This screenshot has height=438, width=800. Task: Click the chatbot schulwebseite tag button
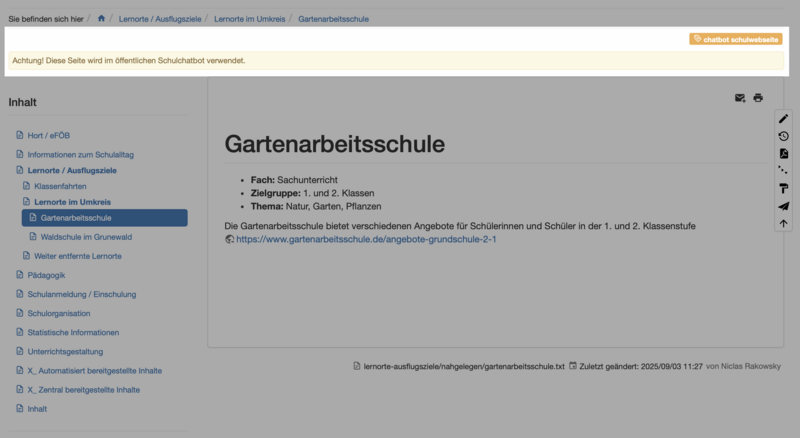coord(736,39)
